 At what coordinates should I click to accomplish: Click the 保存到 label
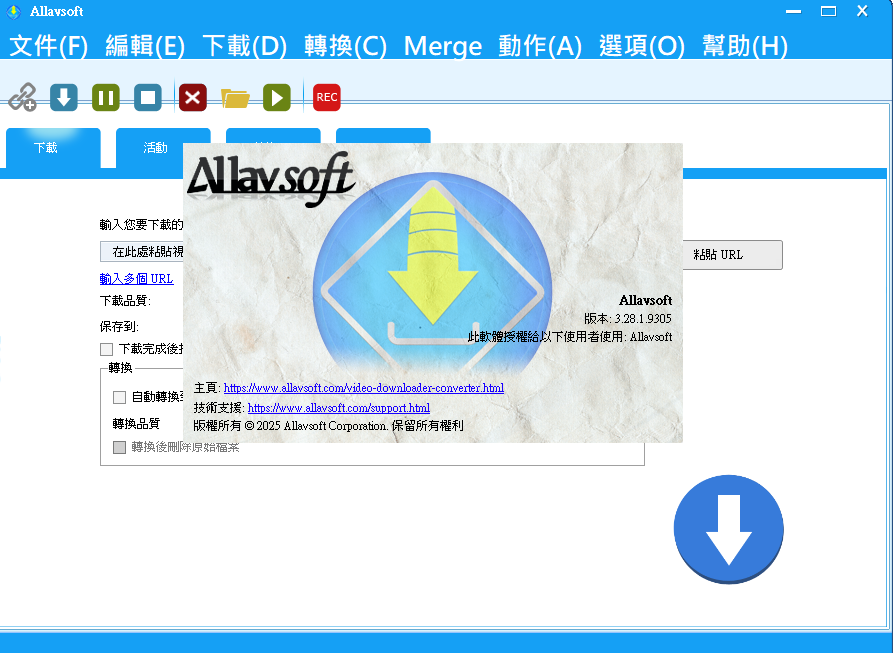119,326
